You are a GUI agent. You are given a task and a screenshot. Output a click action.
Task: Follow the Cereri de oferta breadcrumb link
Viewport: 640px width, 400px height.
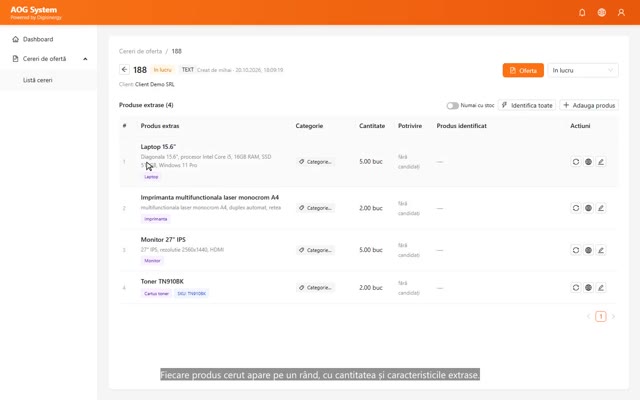pos(140,51)
